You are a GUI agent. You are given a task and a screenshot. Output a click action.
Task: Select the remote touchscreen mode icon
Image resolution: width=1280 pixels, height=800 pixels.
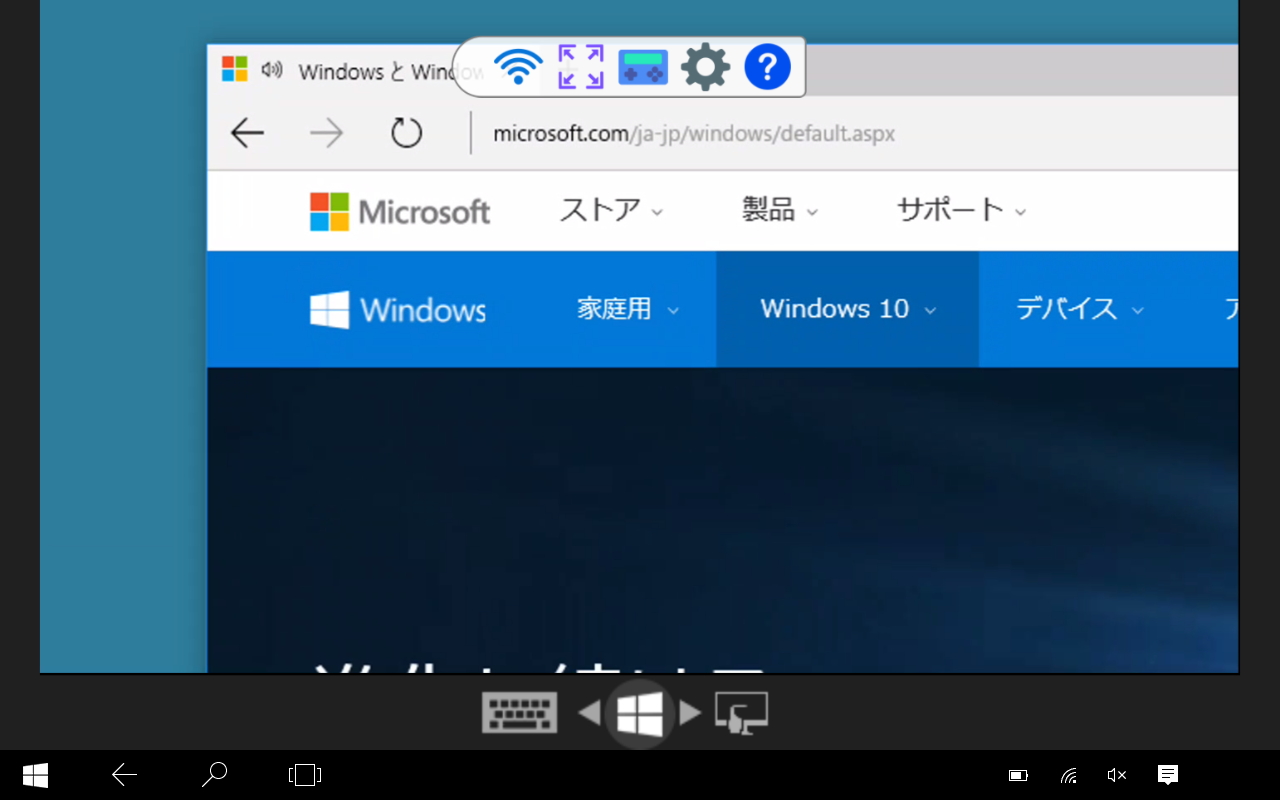tap(741, 713)
